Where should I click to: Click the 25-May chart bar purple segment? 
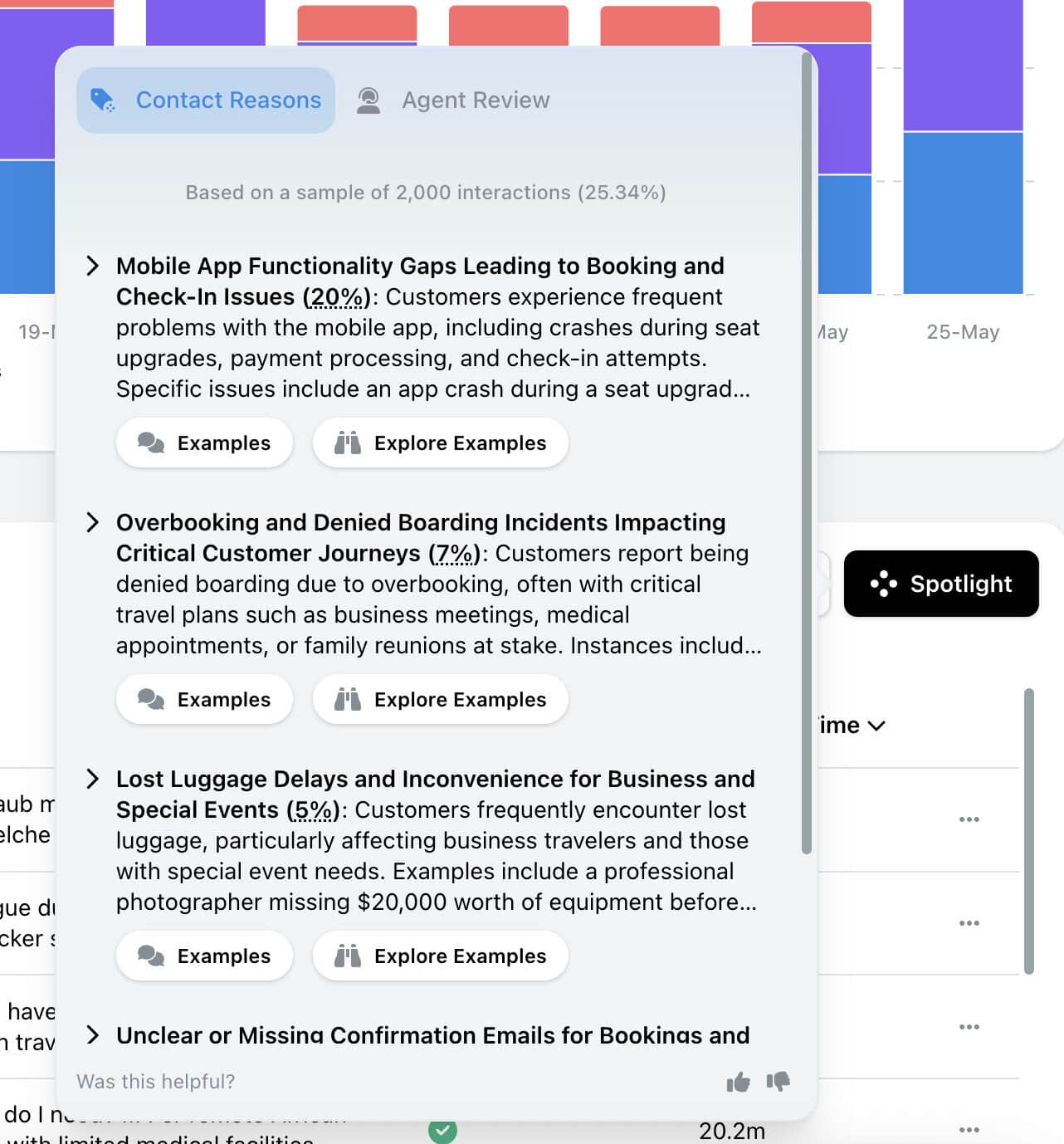(963, 66)
